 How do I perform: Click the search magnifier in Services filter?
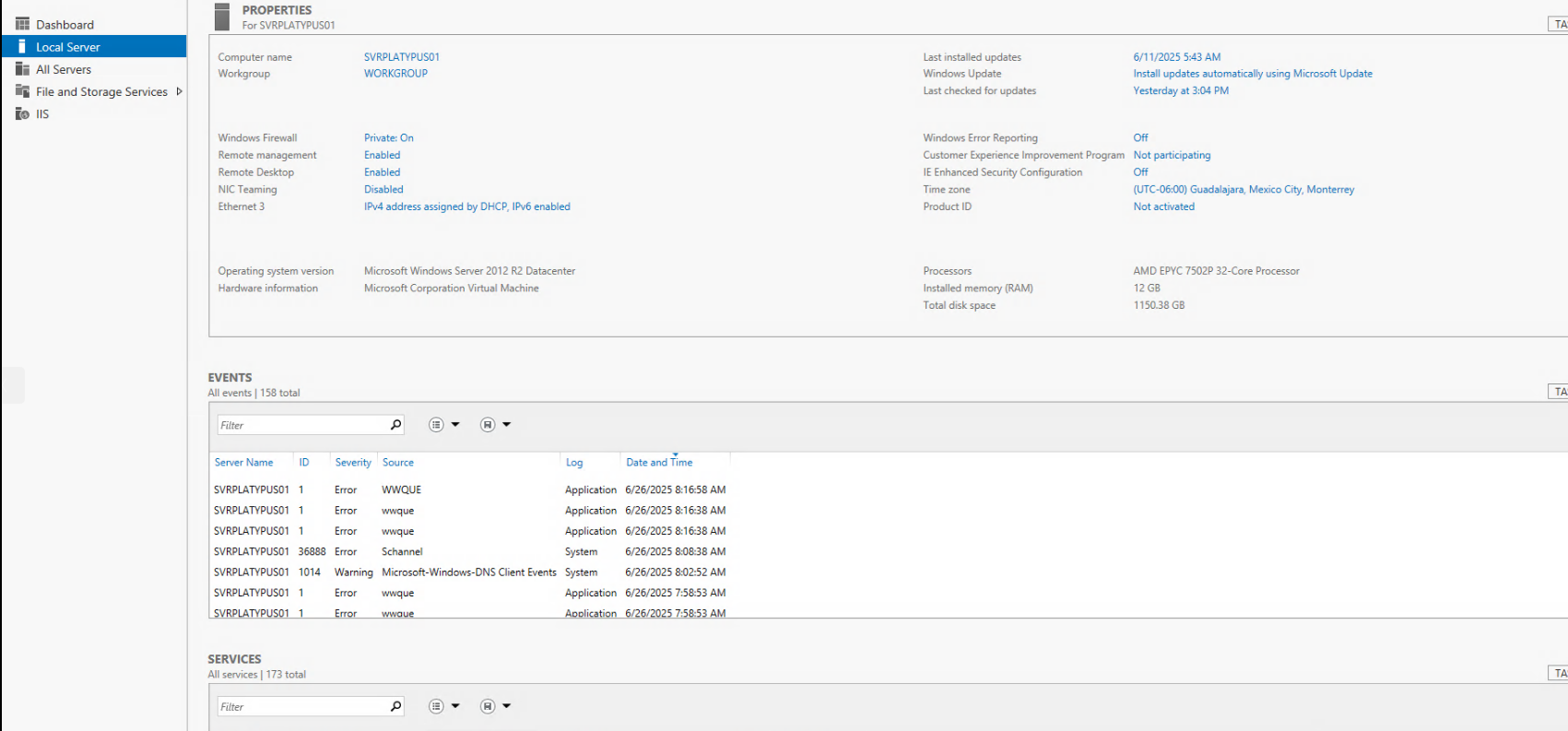395,706
